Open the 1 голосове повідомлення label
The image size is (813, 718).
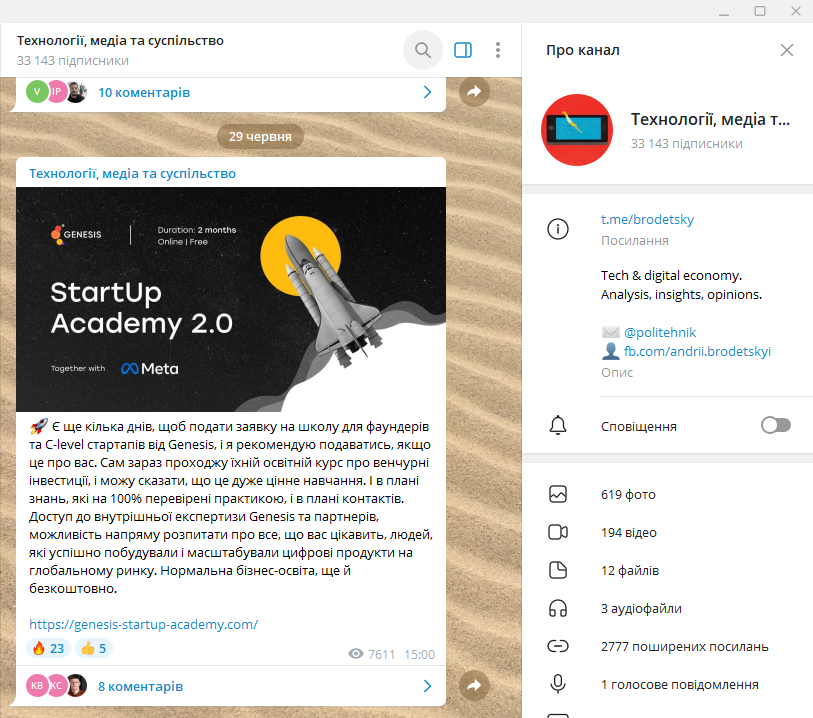pyautogui.click(x=680, y=684)
